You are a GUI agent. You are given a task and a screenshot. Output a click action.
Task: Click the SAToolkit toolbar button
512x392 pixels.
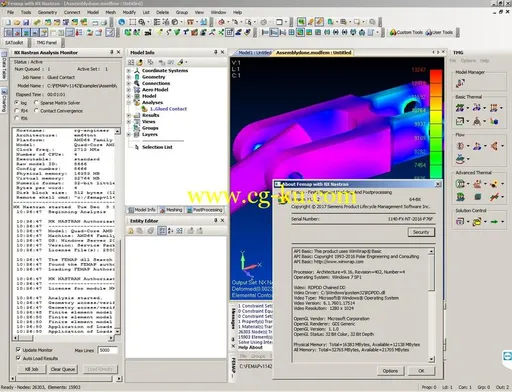(x=14, y=43)
